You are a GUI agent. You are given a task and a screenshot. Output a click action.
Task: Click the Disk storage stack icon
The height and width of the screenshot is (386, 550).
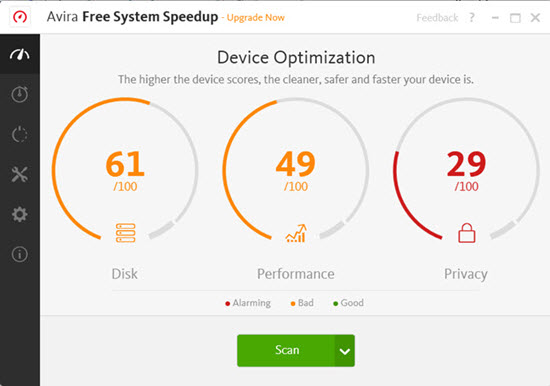(126, 233)
